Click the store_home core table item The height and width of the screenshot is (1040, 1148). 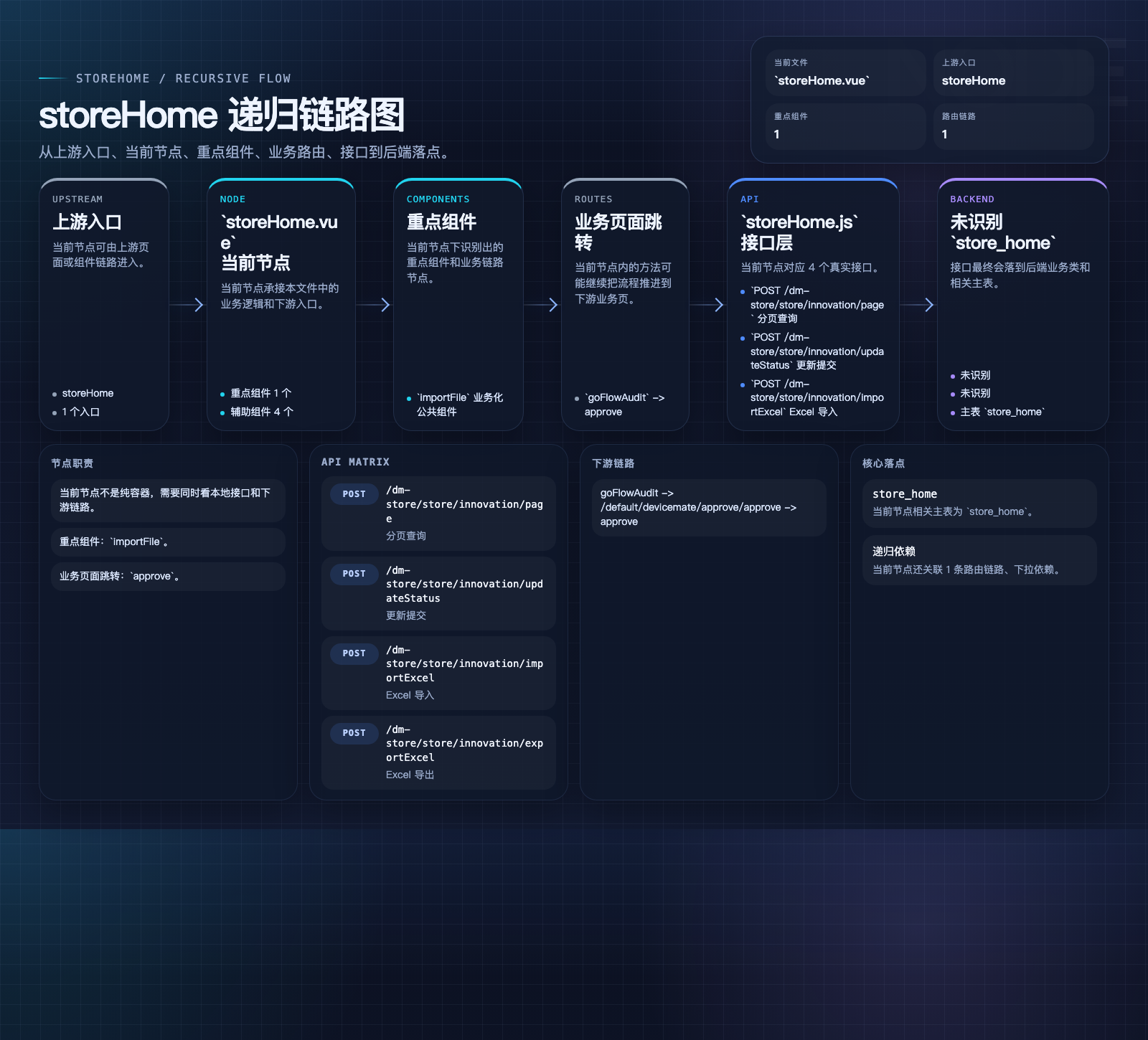coord(979,503)
